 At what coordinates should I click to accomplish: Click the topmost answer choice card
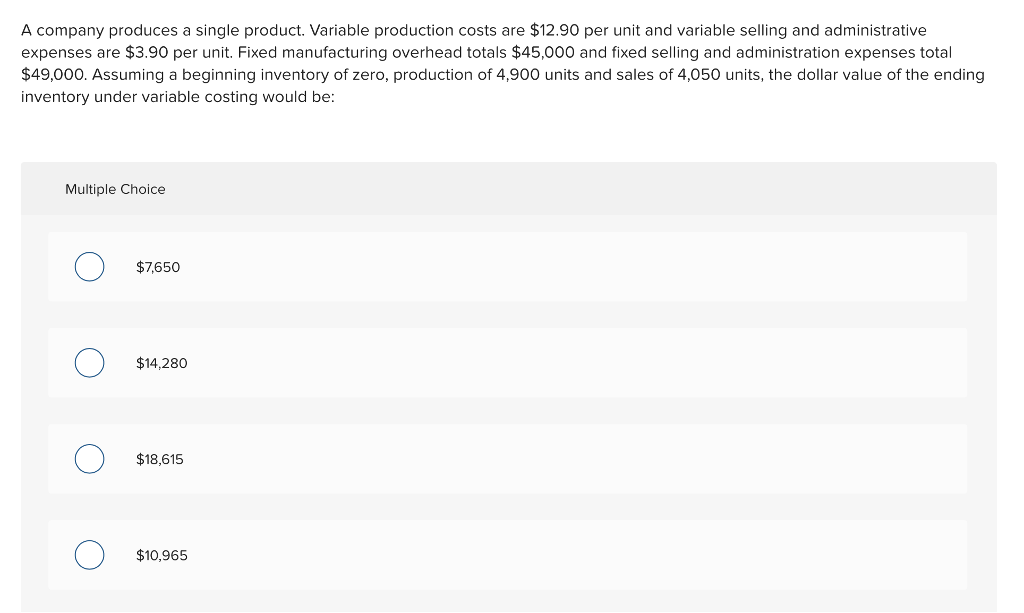coord(508,267)
